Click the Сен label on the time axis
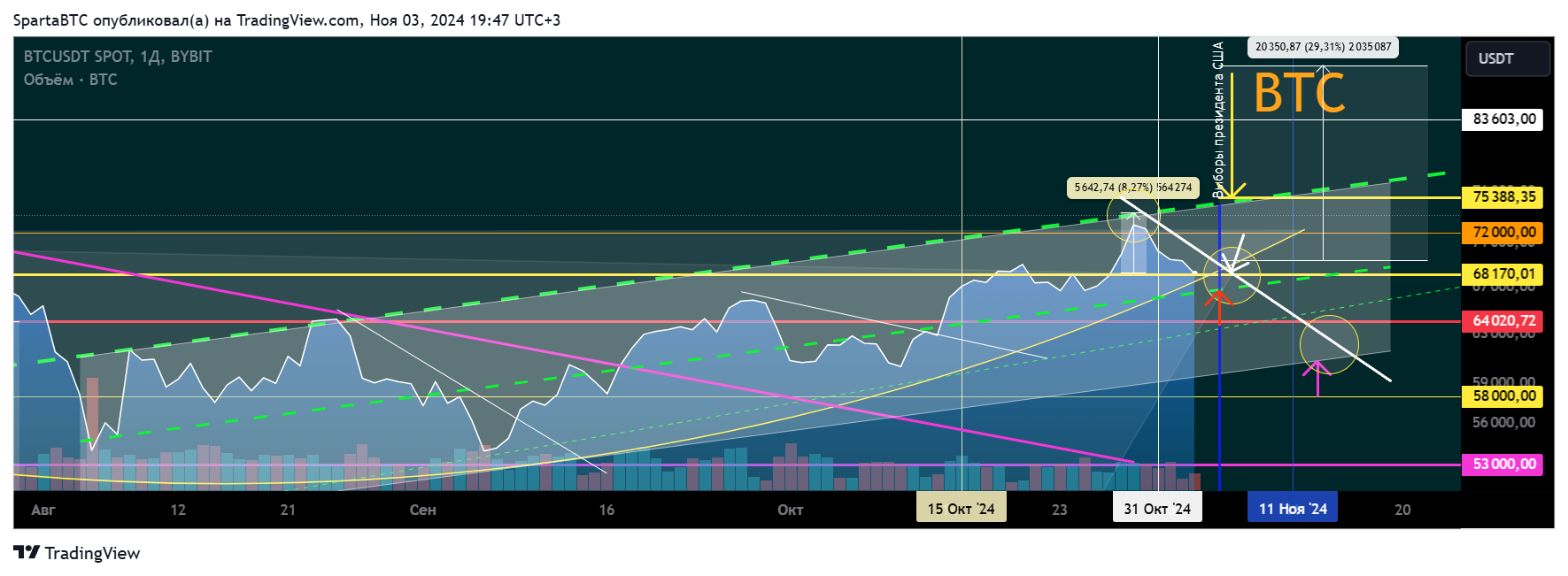This screenshot has height=576, width=1568. [x=423, y=510]
